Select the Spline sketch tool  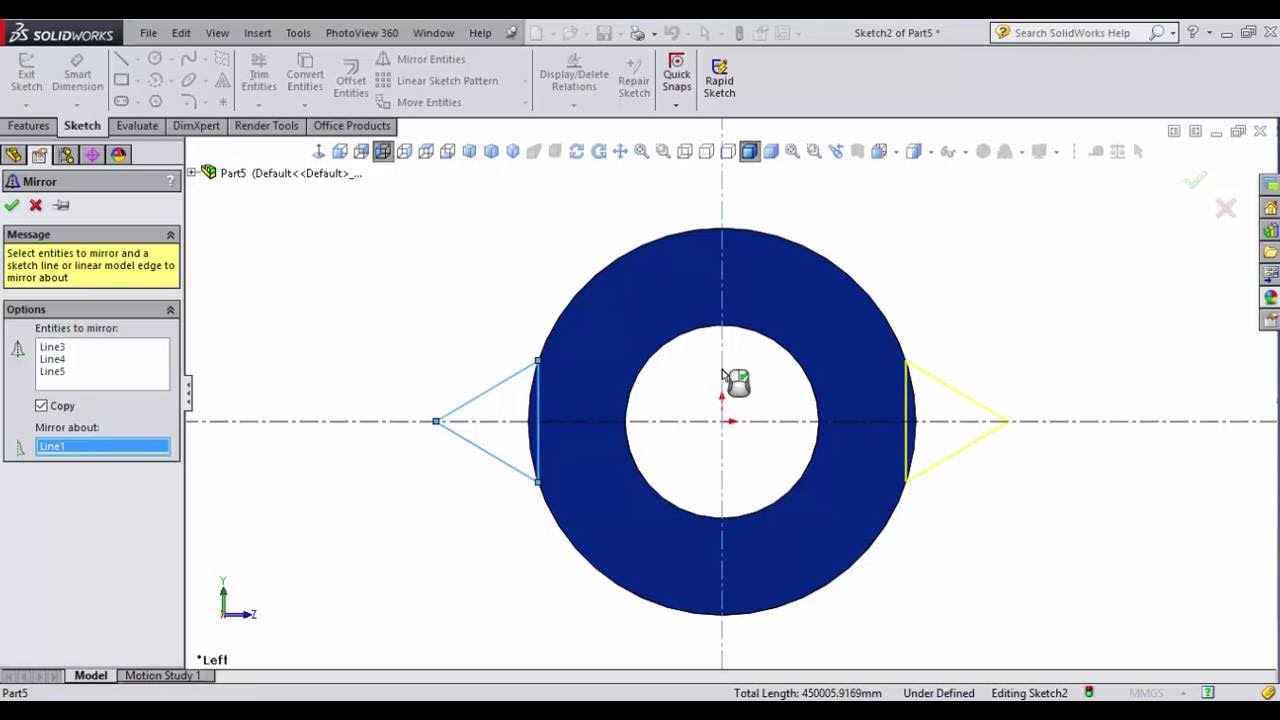pyautogui.click(x=189, y=59)
